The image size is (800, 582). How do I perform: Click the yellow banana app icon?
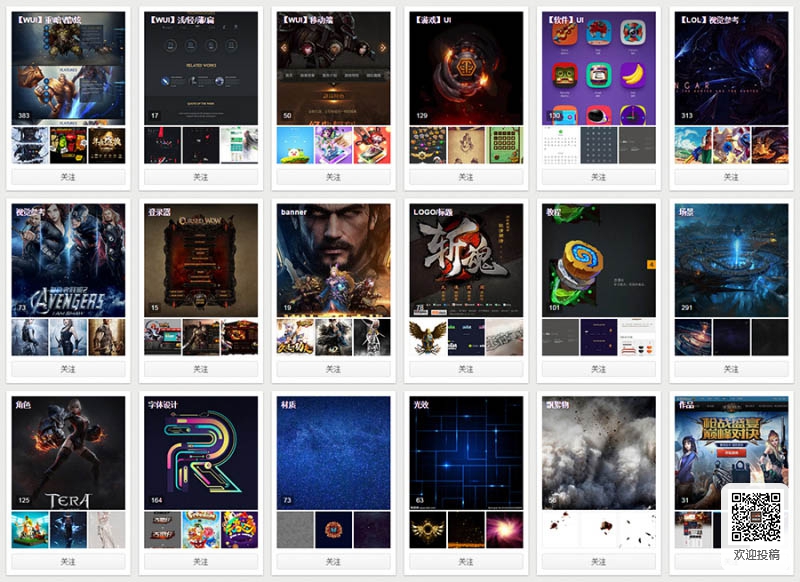[632, 75]
